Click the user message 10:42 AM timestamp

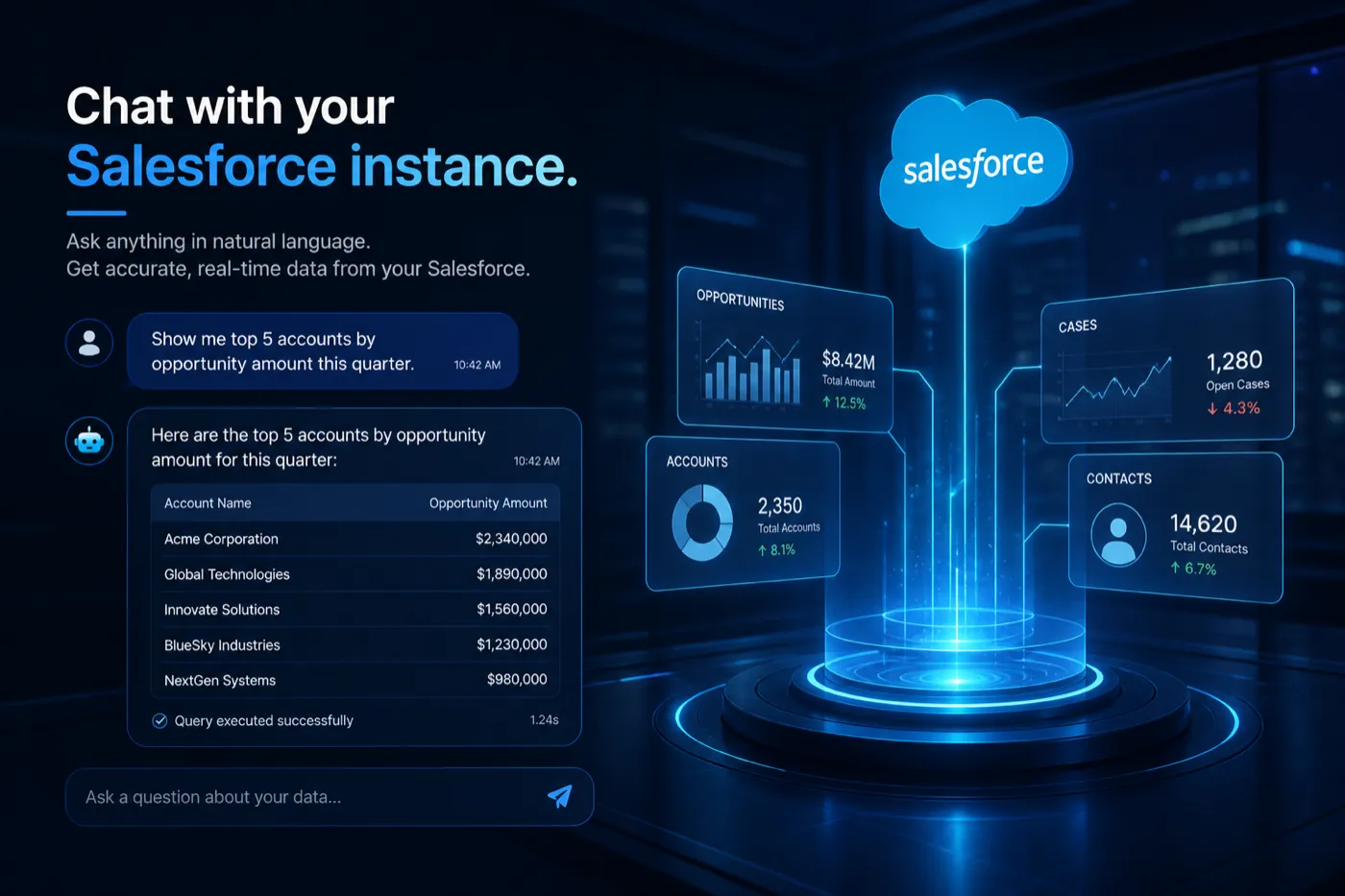coord(477,365)
